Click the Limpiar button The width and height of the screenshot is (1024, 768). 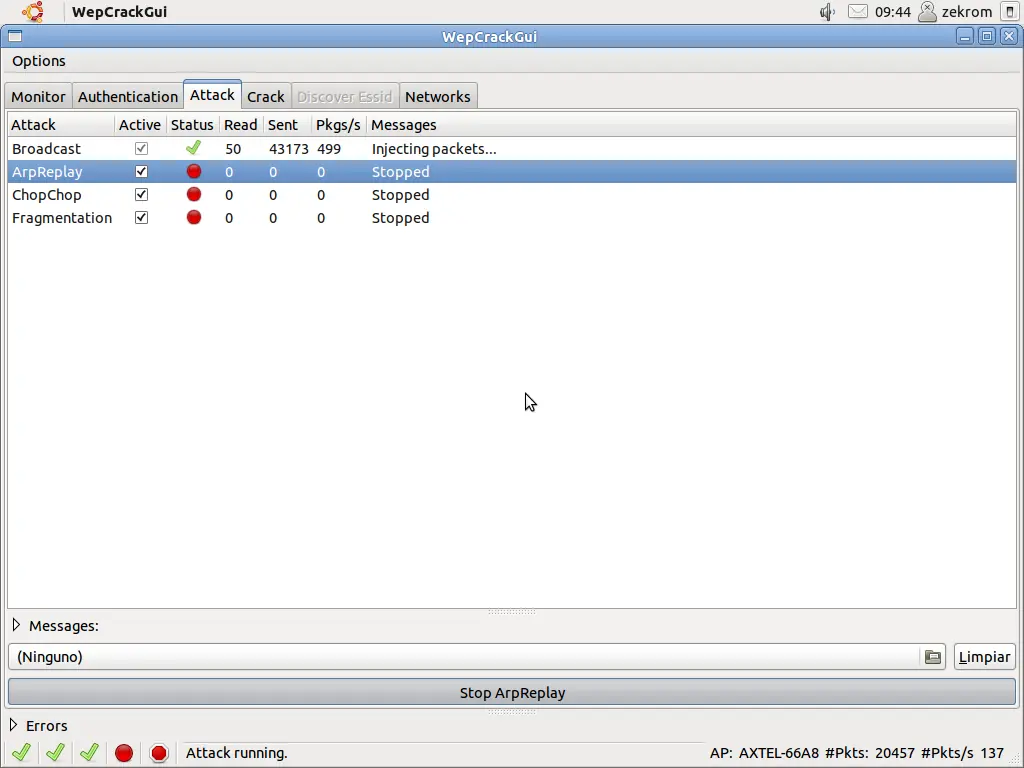(985, 657)
